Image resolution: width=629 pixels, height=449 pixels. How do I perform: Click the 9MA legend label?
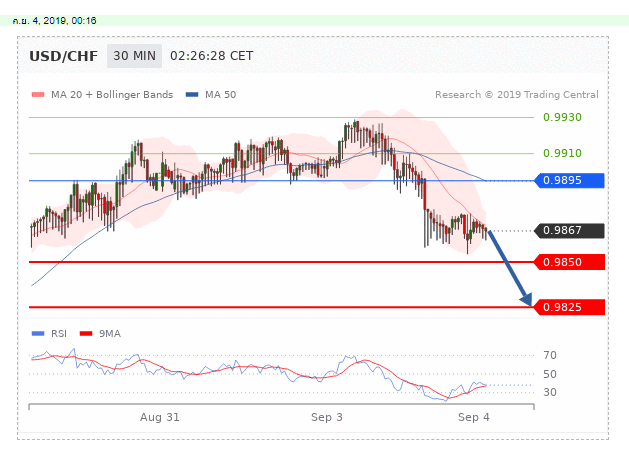(x=110, y=333)
